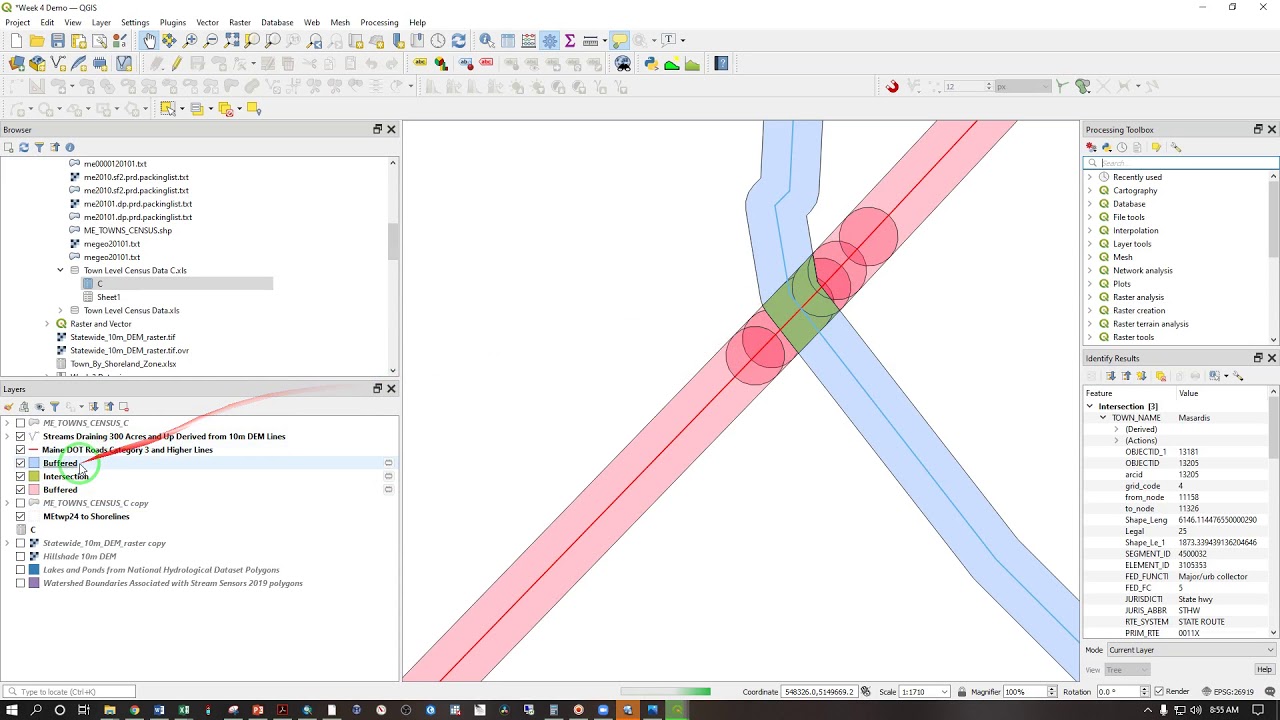Refresh the map canvas
This screenshot has width=1280, height=720.
tap(458, 41)
